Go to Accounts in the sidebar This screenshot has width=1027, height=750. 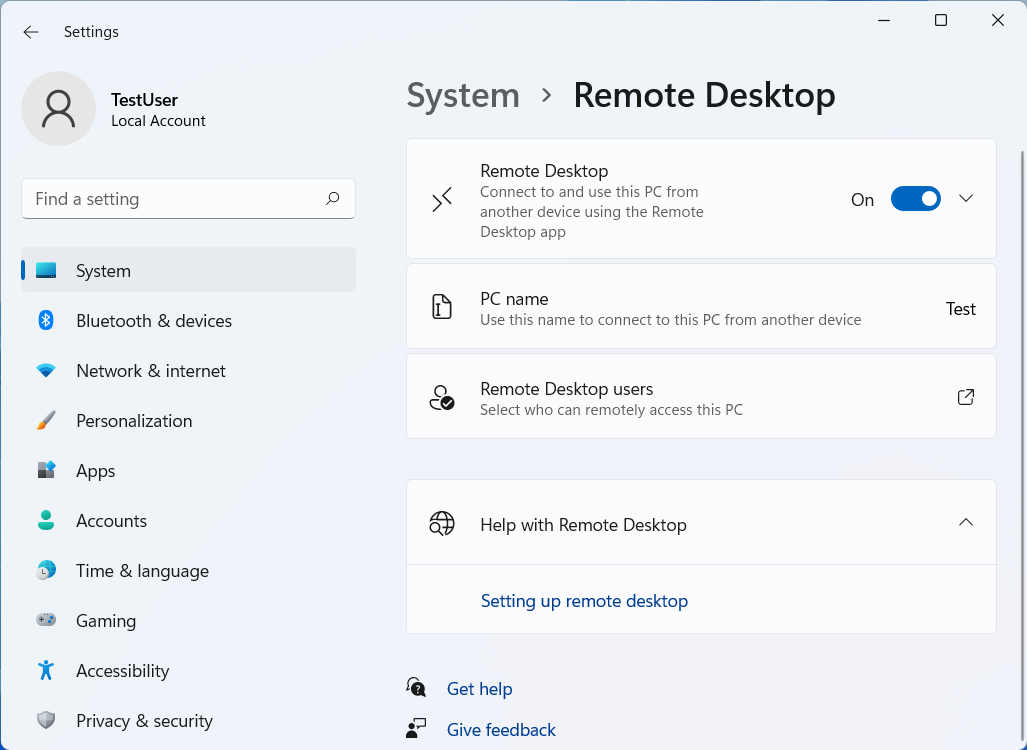[x=111, y=521]
